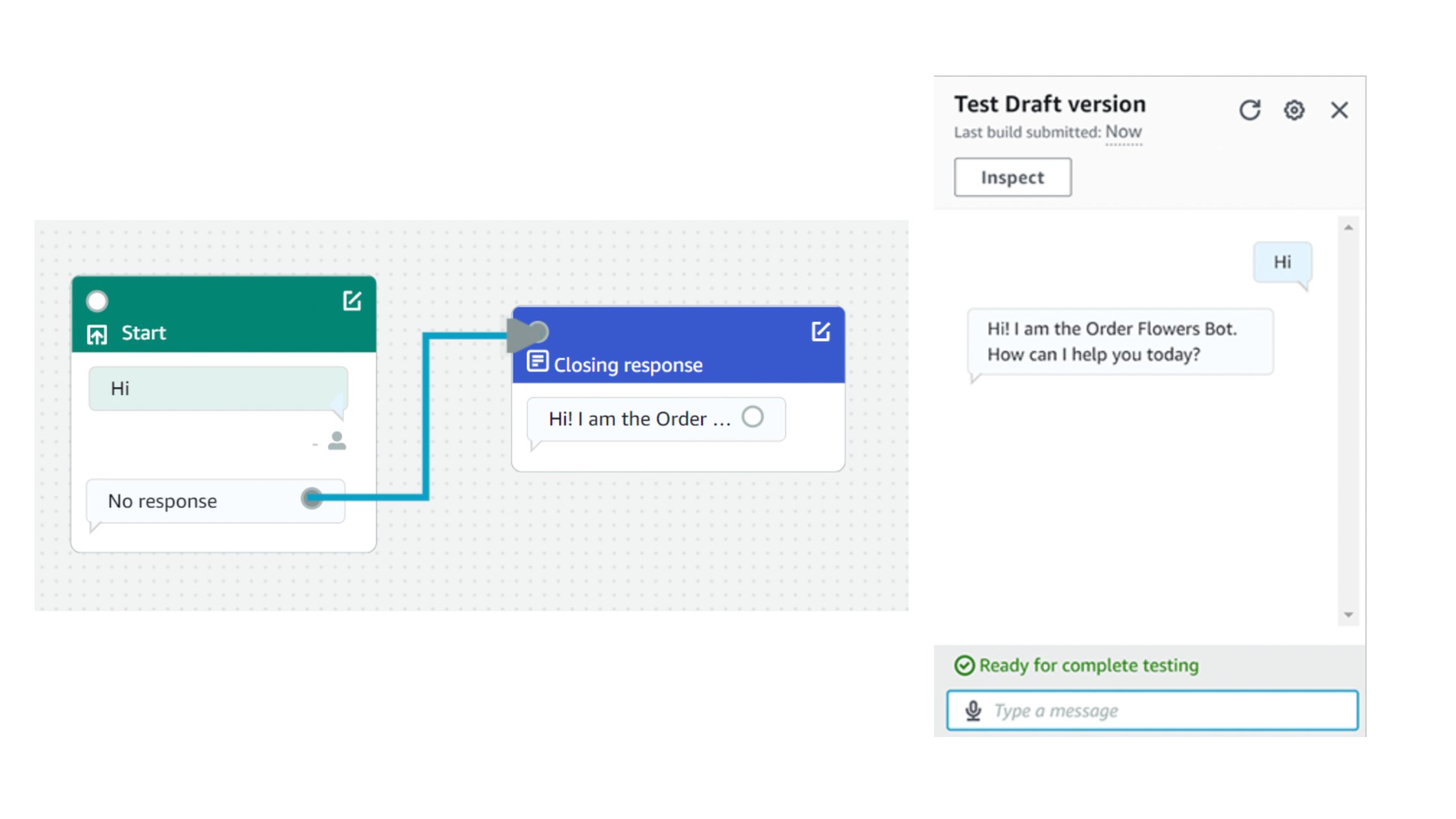This screenshot has height=819, width=1456.
Task: Click the Closing response input connector
Action: 539,332
